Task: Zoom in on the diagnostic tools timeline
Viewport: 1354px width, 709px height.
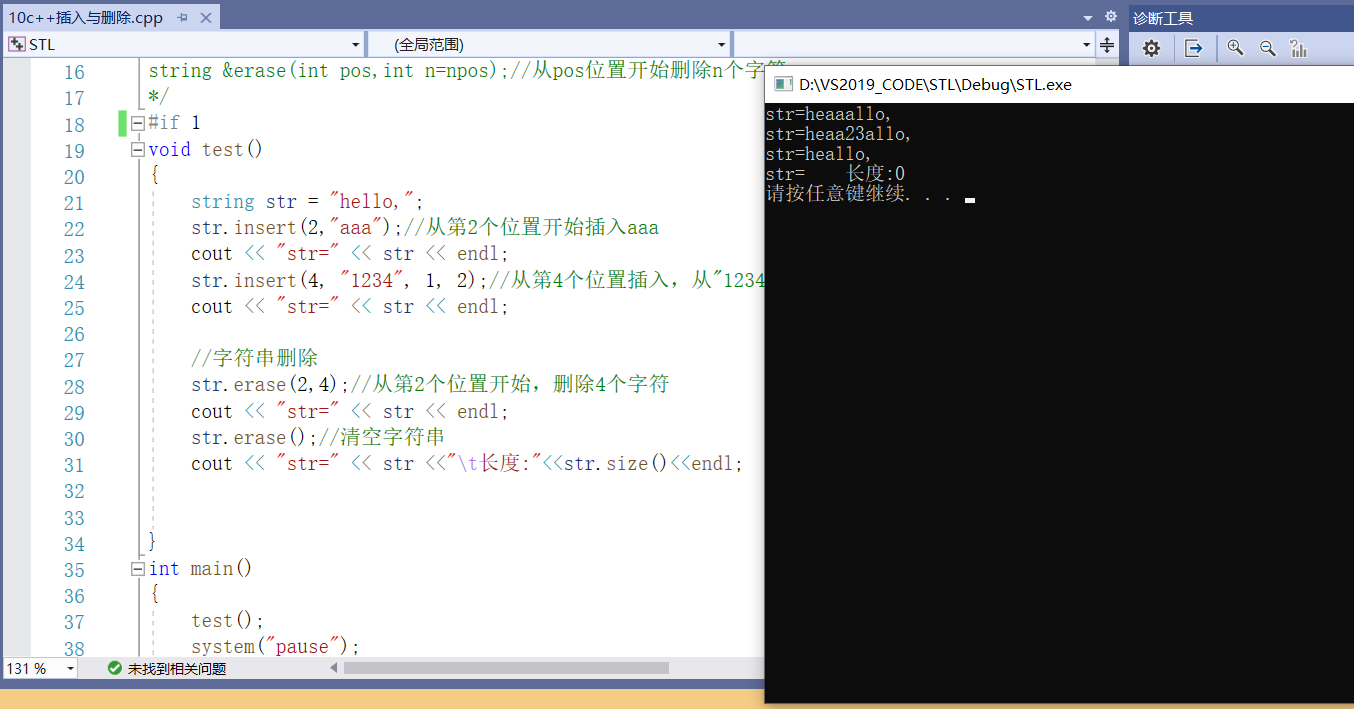Action: click(x=1236, y=48)
